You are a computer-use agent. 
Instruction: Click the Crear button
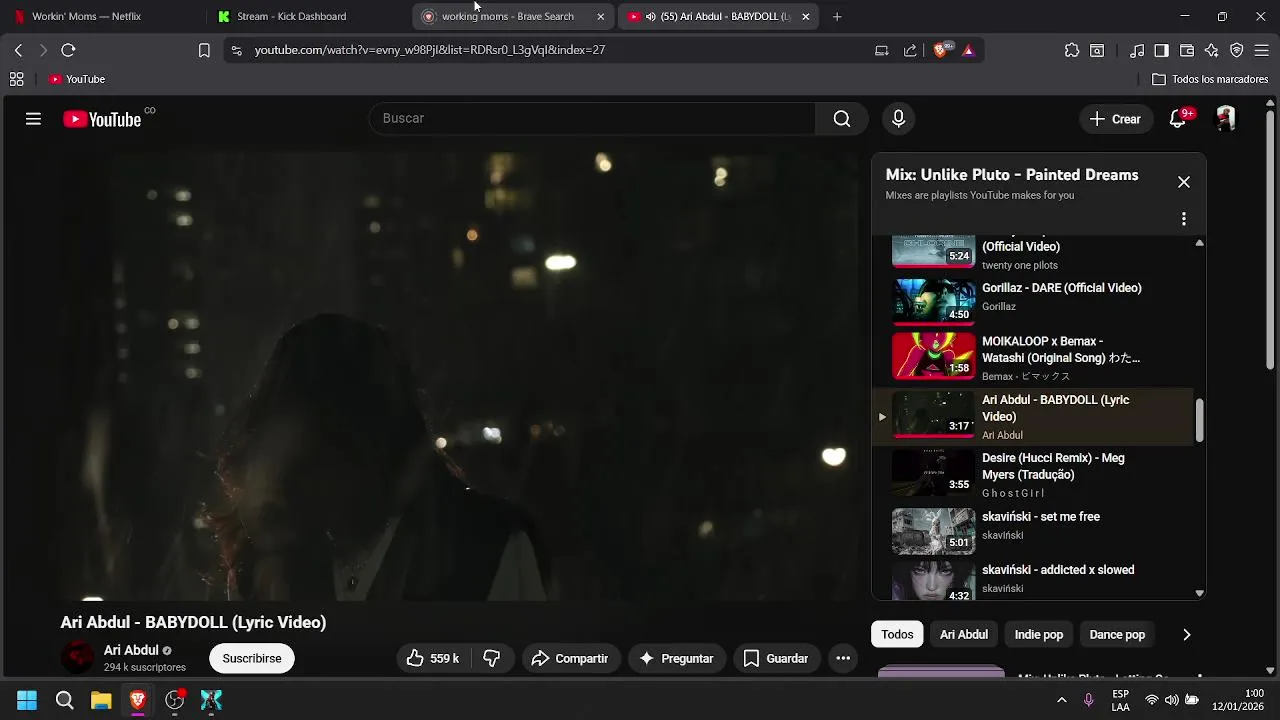[1115, 119]
